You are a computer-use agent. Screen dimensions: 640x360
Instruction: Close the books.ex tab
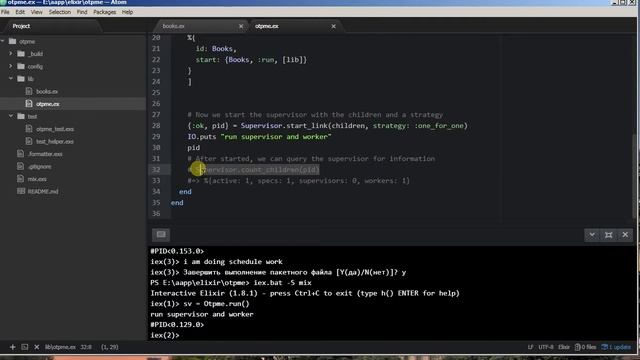click(x=241, y=26)
